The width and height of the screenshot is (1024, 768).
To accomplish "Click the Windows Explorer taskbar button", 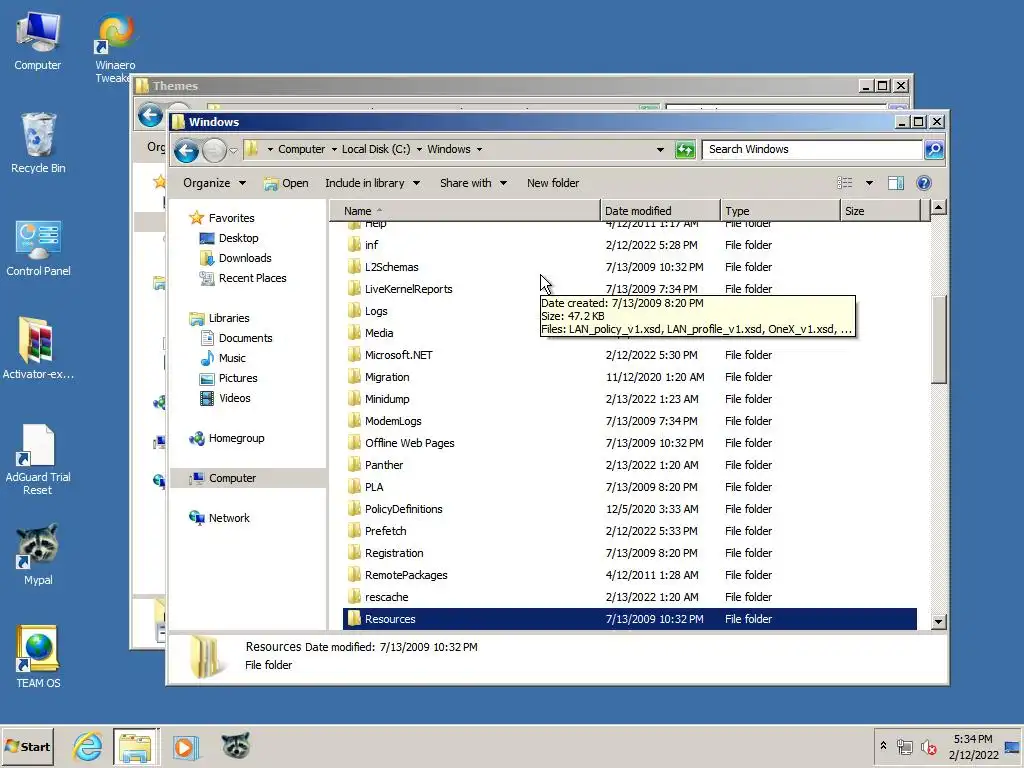I will pyautogui.click(x=135, y=747).
